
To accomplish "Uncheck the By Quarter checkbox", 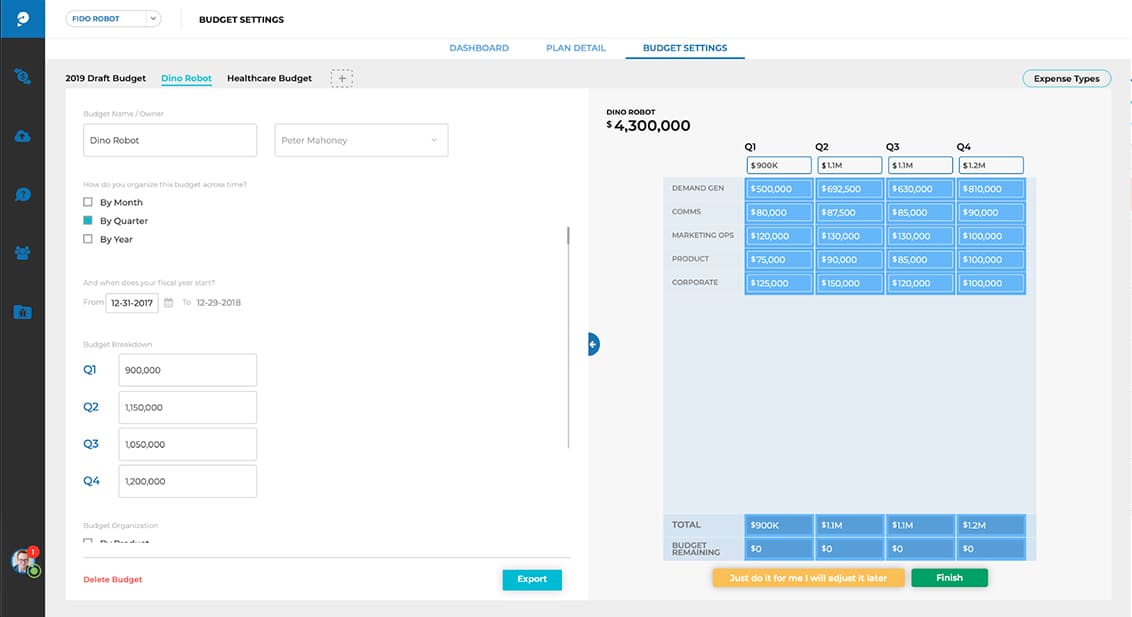I will tap(88, 221).
